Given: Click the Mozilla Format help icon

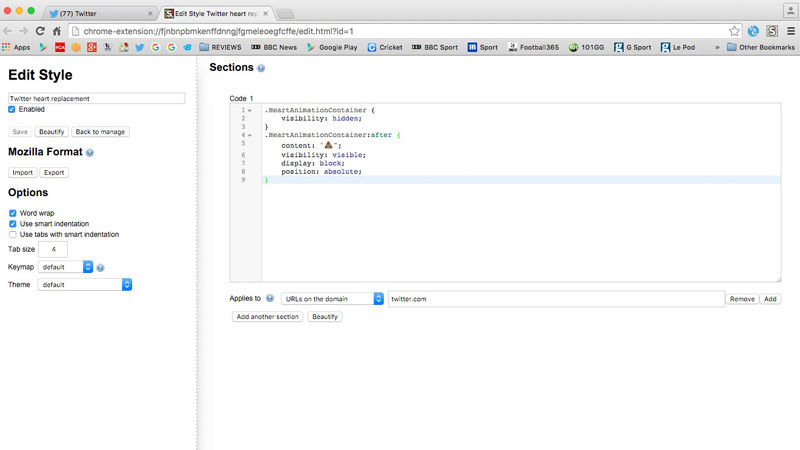Looking at the screenshot, I should (x=90, y=153).
